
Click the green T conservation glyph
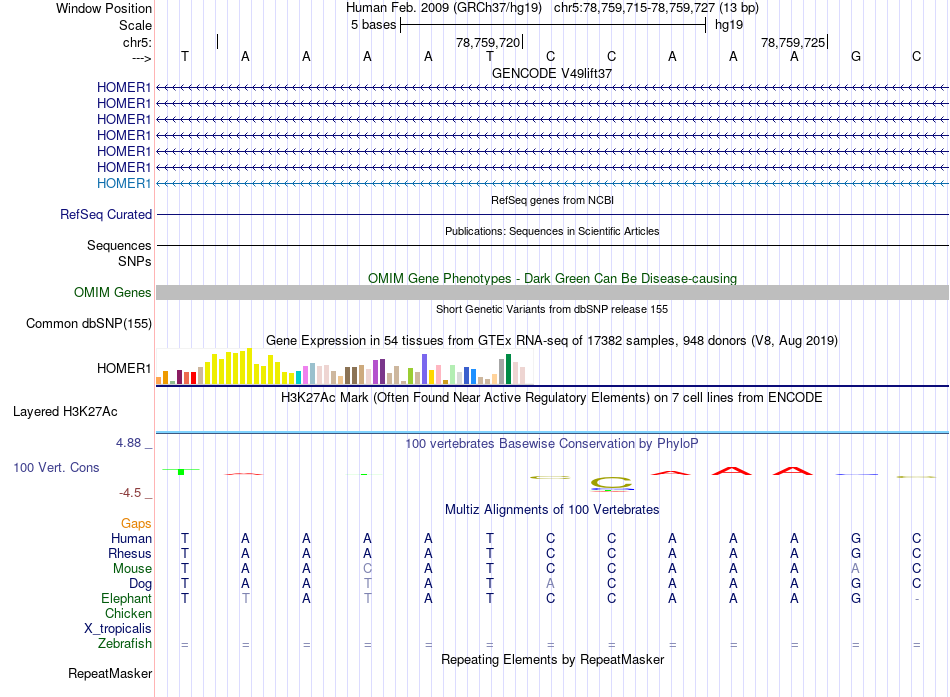coord(181,471)
